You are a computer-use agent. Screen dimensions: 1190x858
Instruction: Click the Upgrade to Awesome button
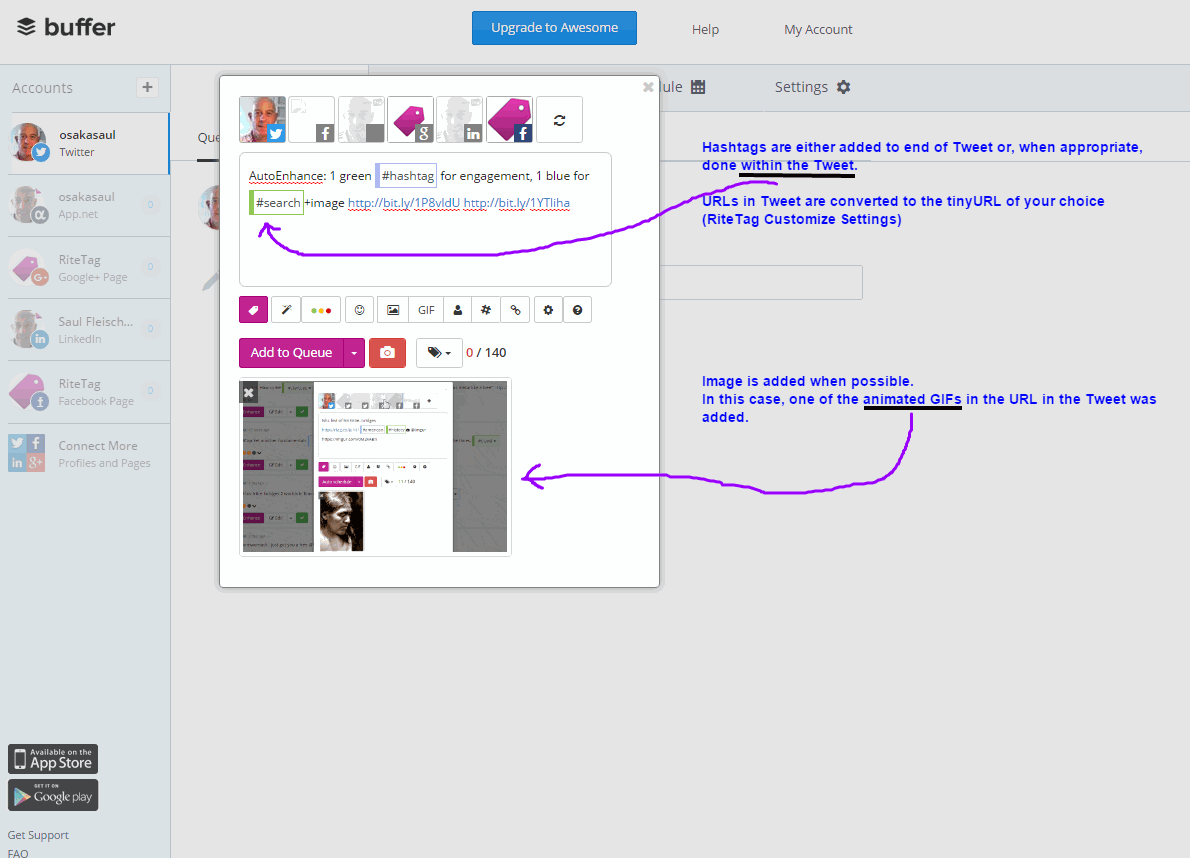[x=554, y=28]
